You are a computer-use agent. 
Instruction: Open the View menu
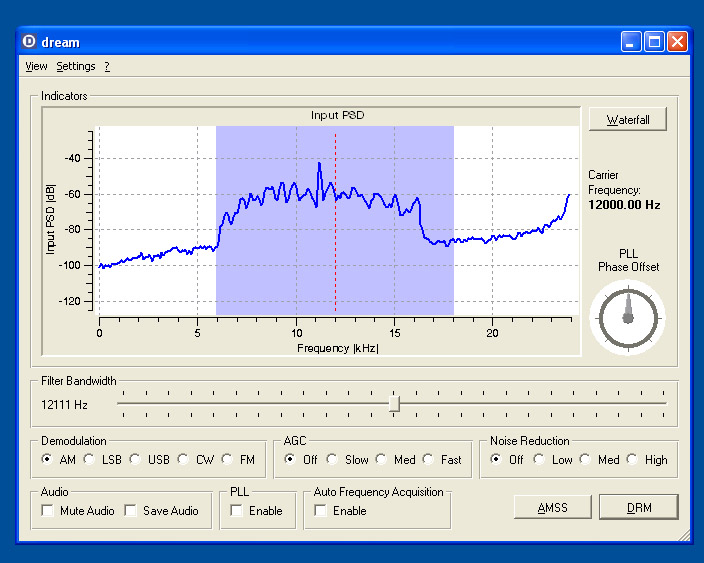point(36,66)
